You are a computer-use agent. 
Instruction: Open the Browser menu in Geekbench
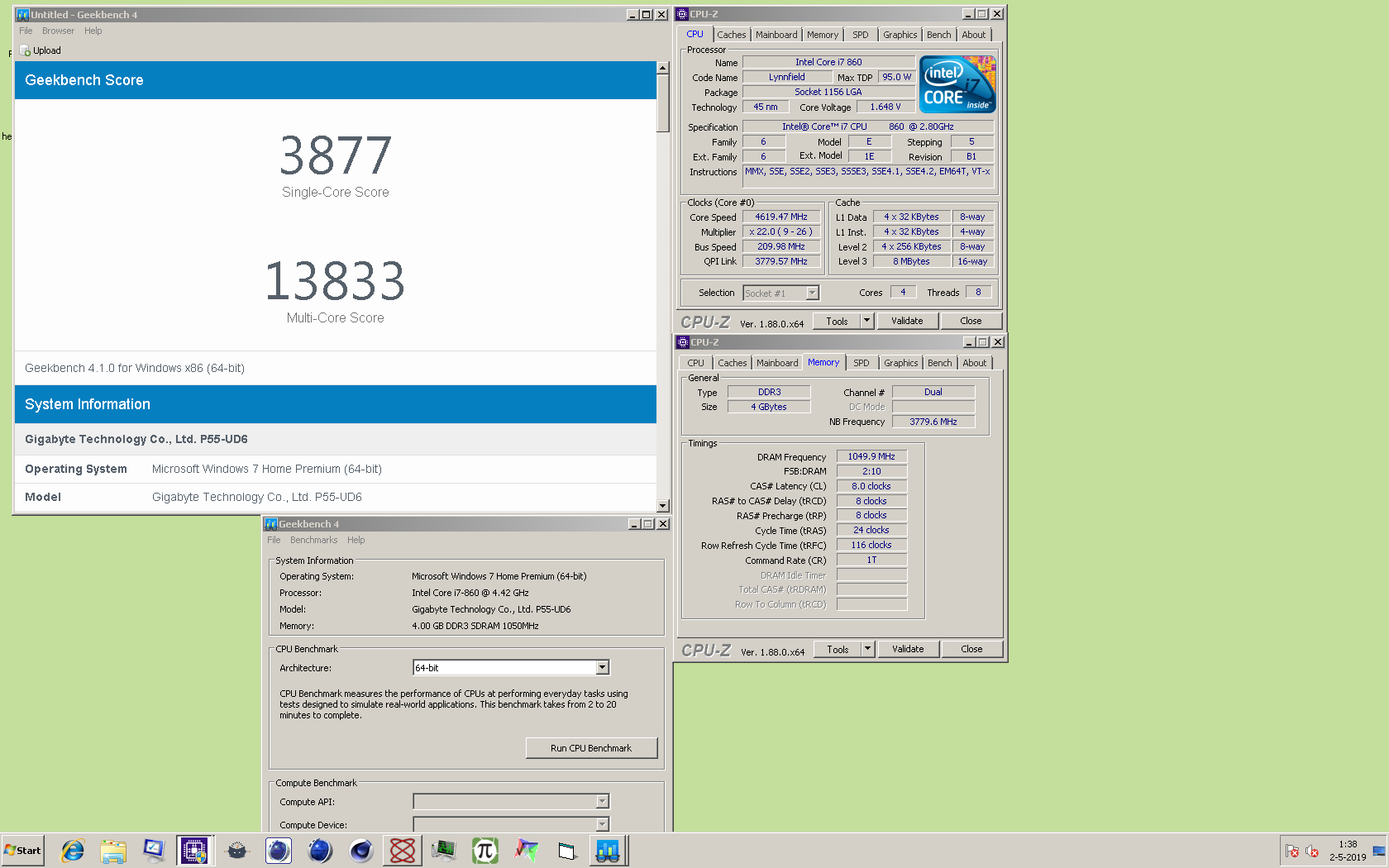(x=58, y=31)
